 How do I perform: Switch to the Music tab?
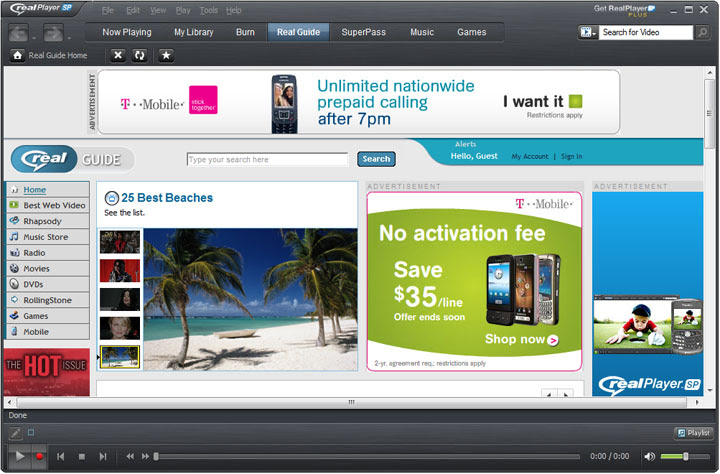click(422, 32)
